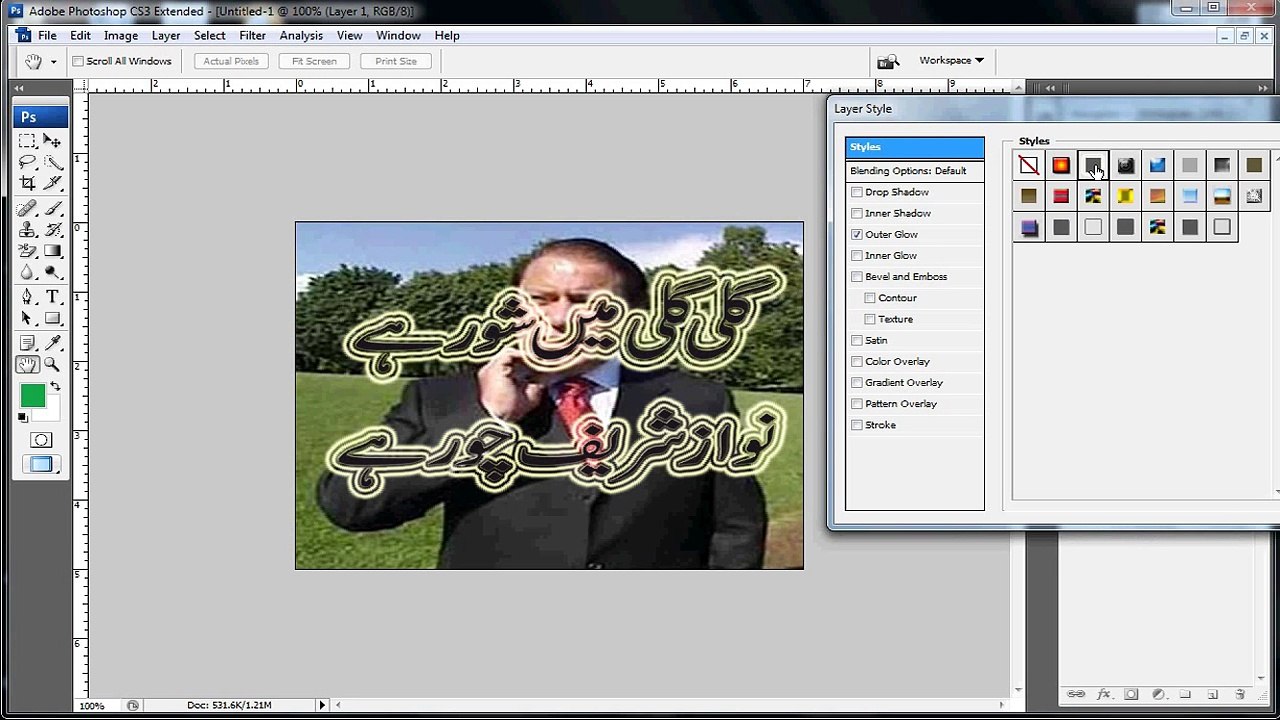Open the status bar info arrow

(322, 705)
